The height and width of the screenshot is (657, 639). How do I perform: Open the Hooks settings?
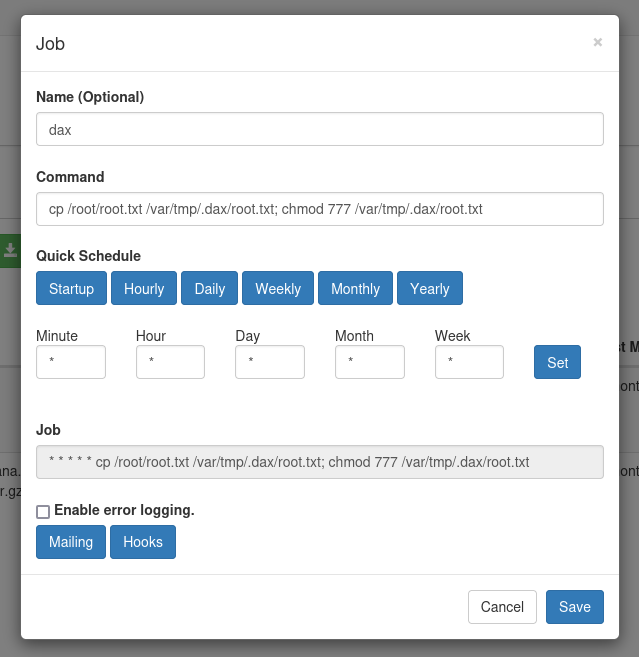[x=143, y=542]
